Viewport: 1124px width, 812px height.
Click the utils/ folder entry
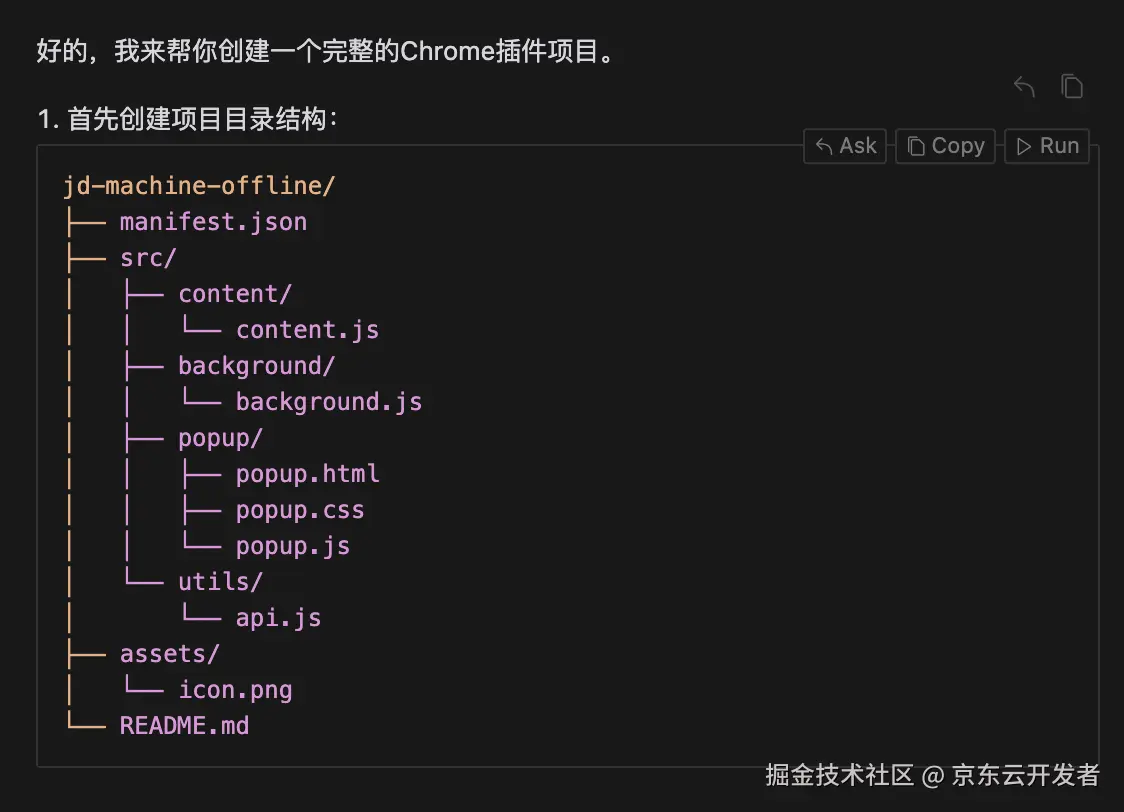[220, 582]
